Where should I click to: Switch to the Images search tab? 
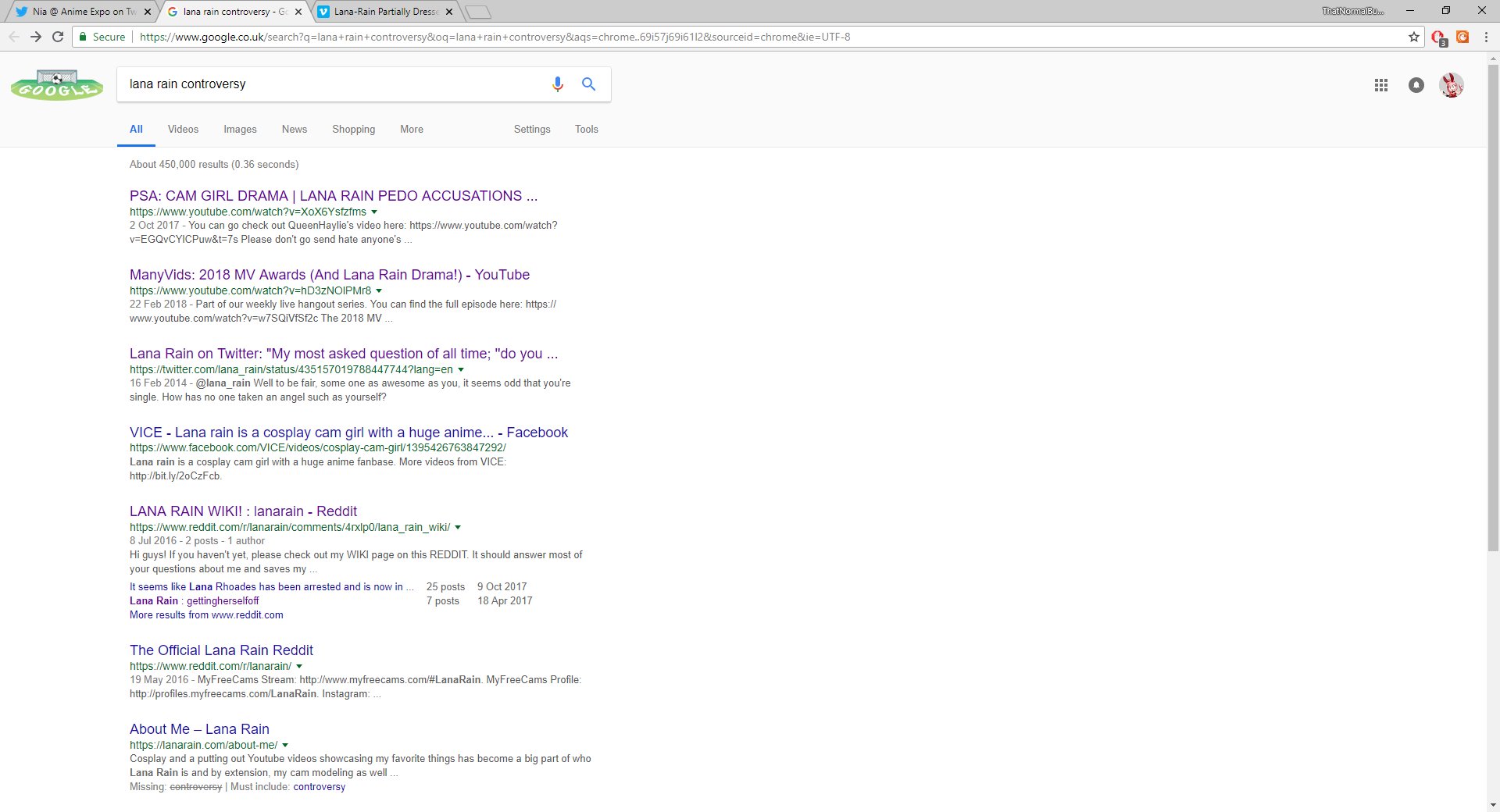point(240,129)
